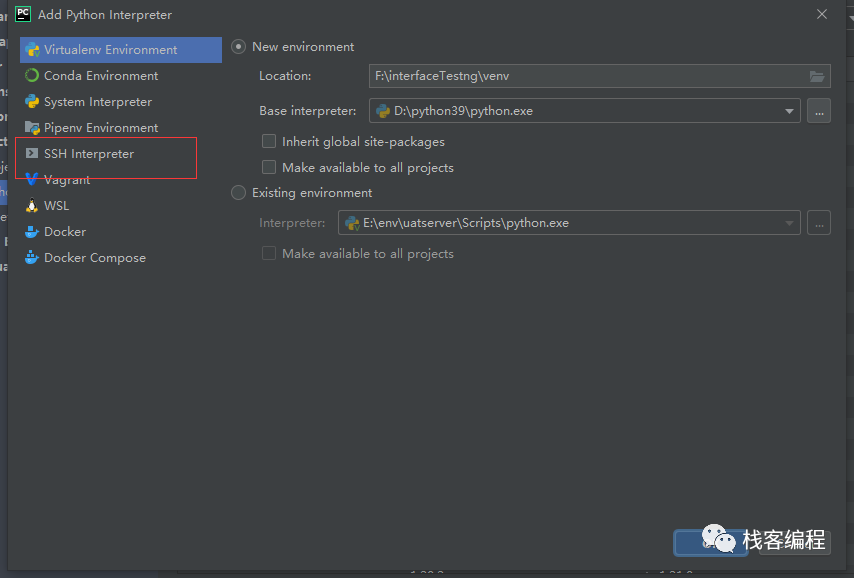Check Make available to all projects under New environment
Image resolution: width=854 pixels, height=578 pixels.
point(269,167)
